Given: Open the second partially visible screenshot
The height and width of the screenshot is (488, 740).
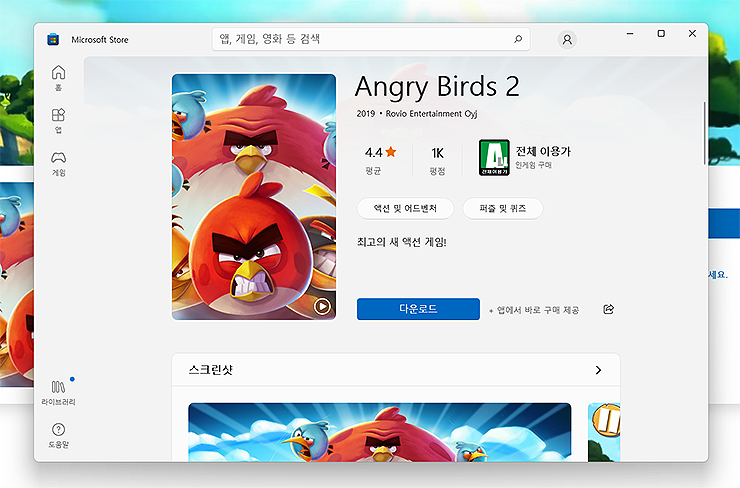Looking at the screenshot, I should click(604, 432).
